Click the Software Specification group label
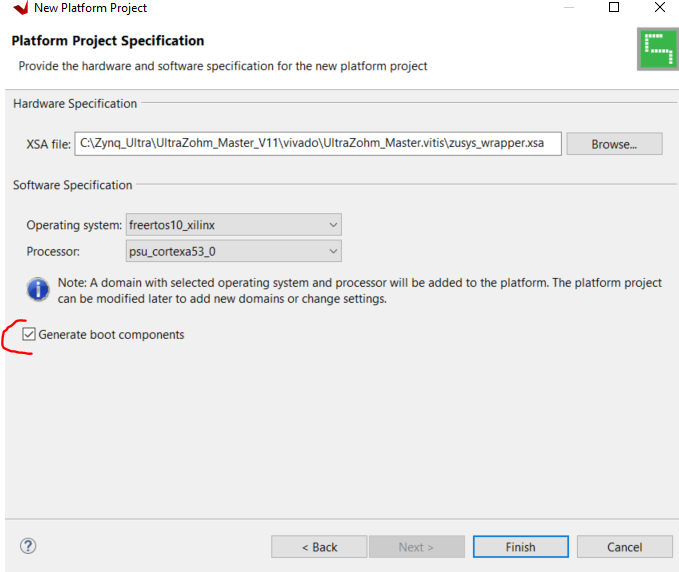 click(x=72, y=185)
